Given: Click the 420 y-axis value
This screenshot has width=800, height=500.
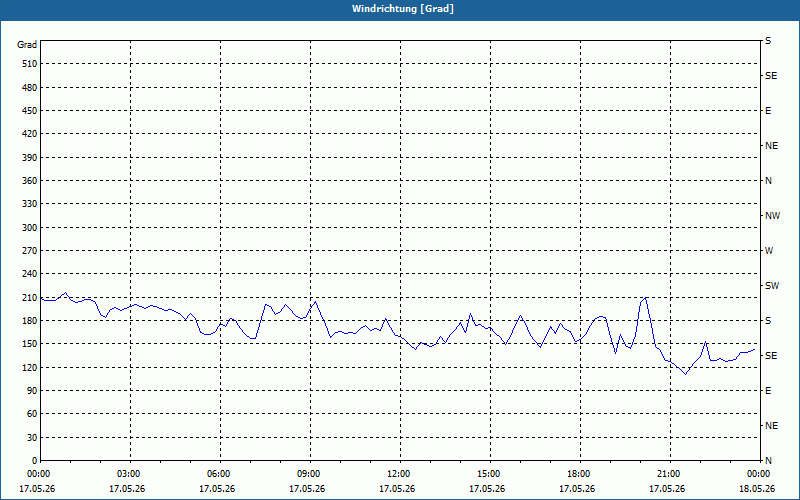Looking at the screenshot, I should click(x=30, y=134).
